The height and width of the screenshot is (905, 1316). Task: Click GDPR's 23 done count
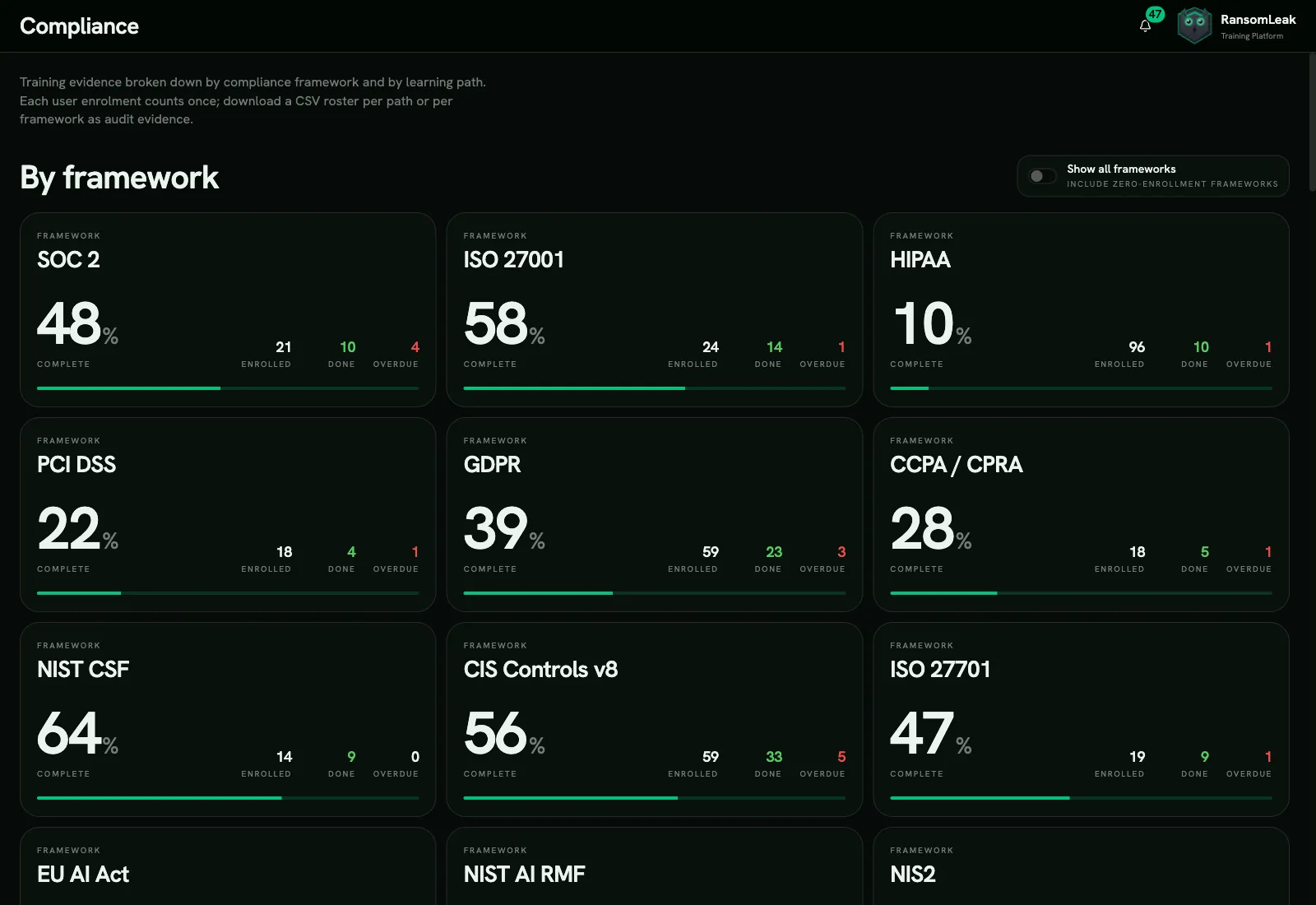tap(774, 552)
